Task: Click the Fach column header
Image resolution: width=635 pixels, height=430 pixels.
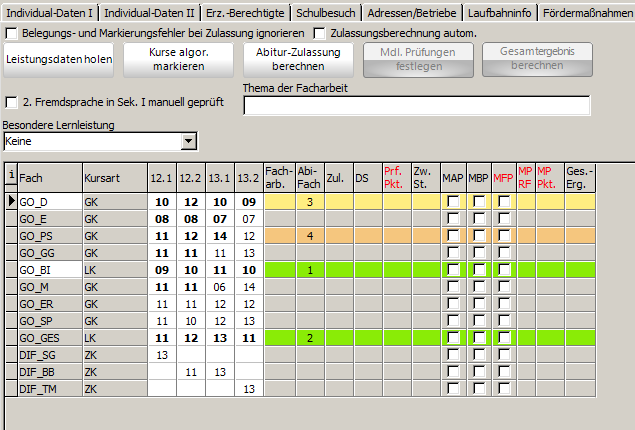Action: (x=50, y=178)
